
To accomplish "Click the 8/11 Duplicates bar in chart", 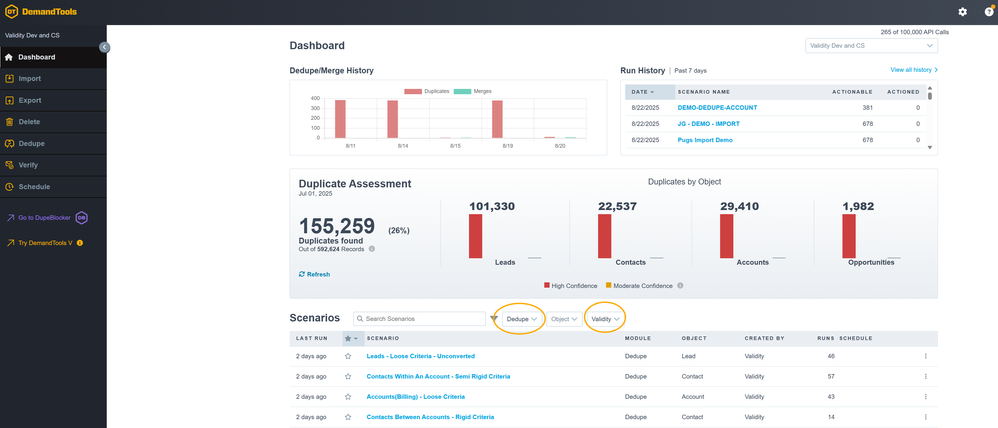I will (341, 119).
